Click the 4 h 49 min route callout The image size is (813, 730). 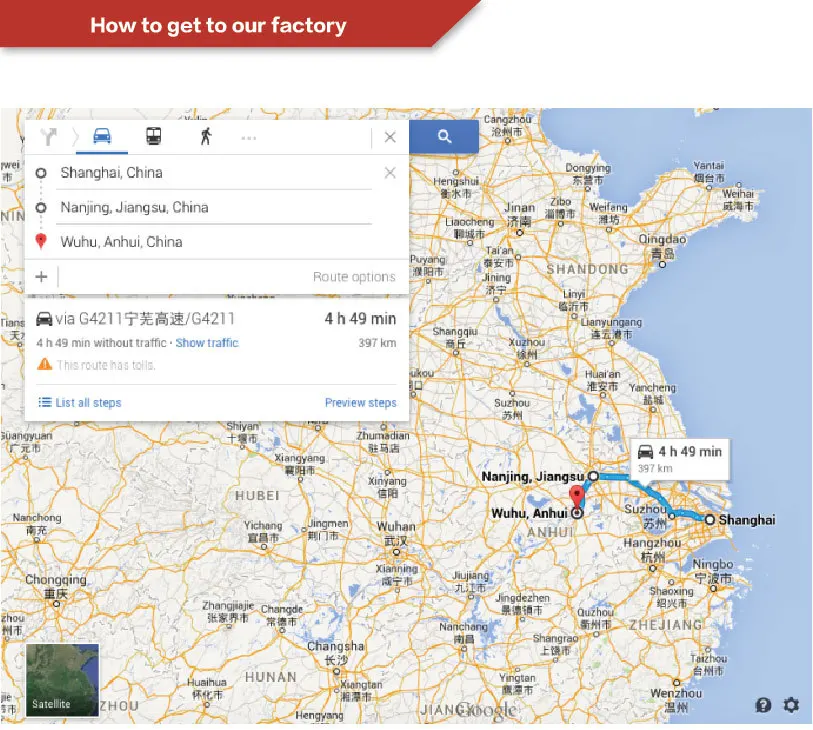[x=680, y=459]
